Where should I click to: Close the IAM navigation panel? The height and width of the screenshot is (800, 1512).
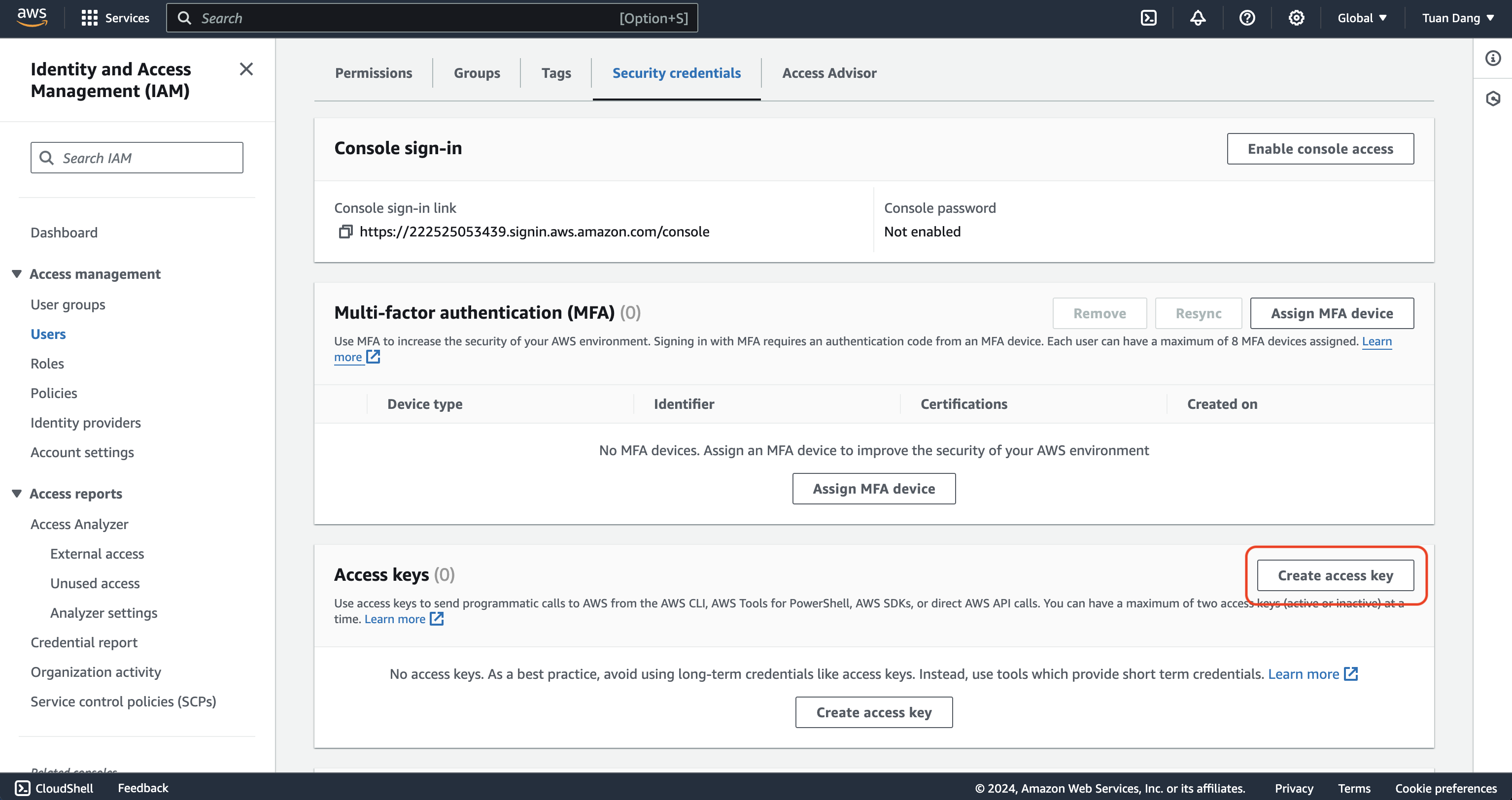pyautogui.click(x=246, y=69)
